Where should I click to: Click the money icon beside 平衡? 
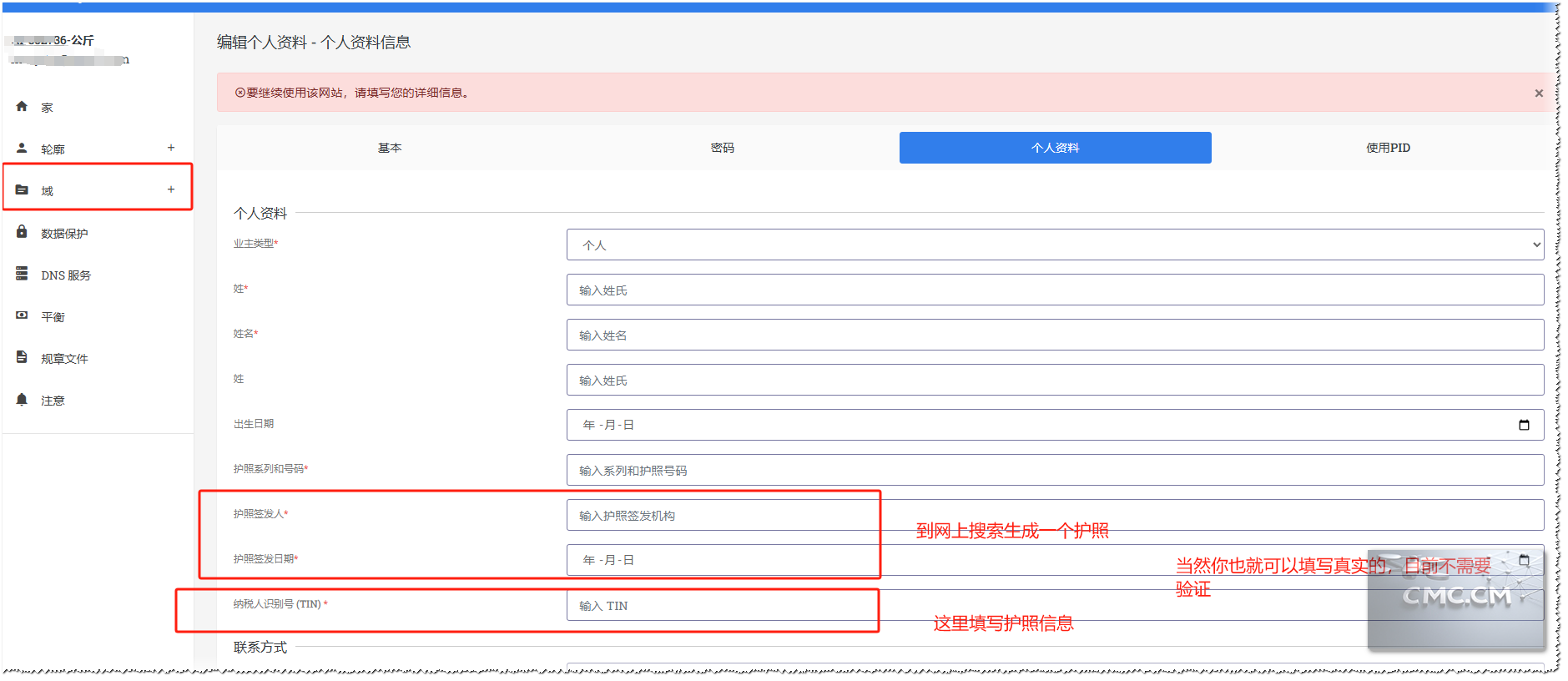click(22, 315)
